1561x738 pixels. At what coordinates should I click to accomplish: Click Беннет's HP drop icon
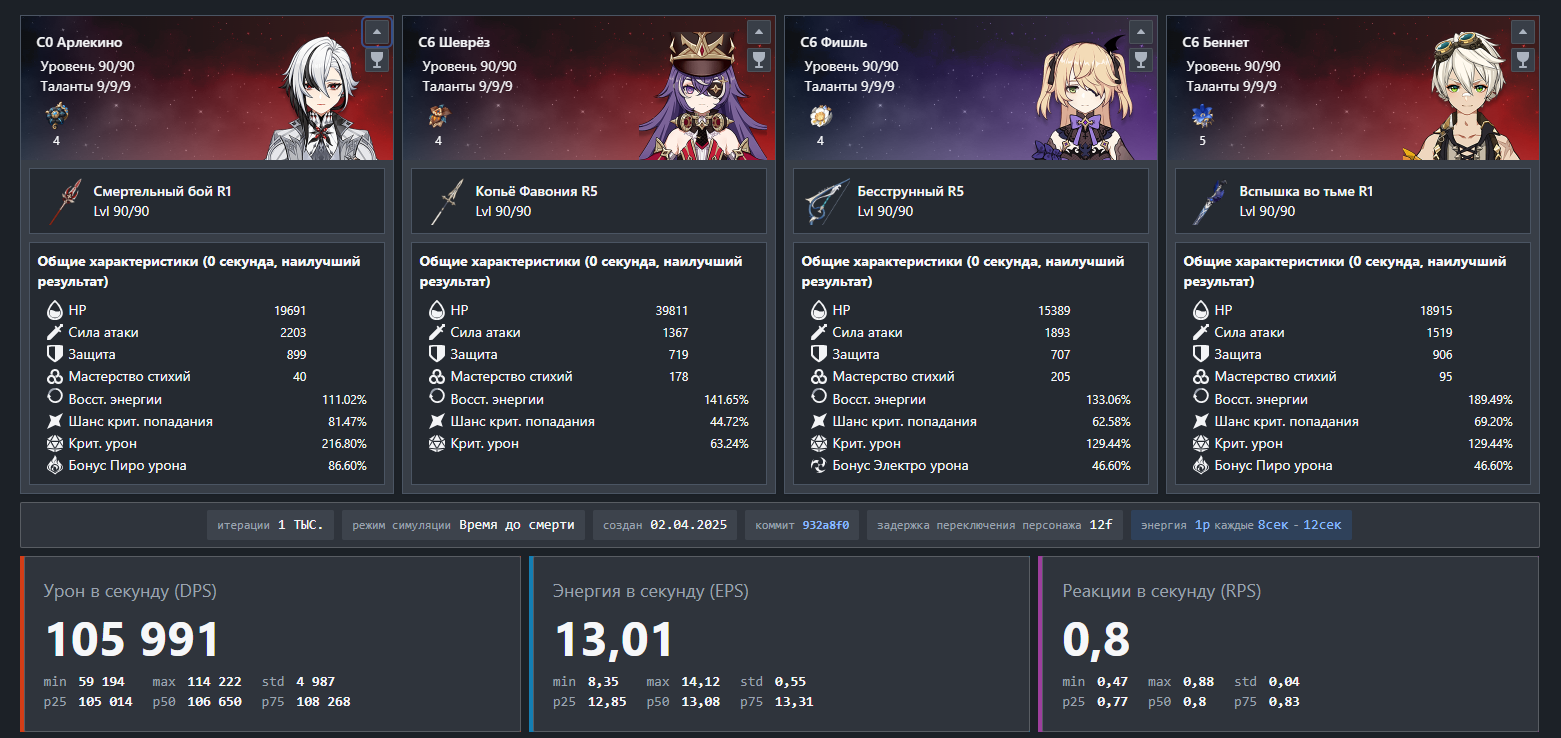click(1201, 310)
